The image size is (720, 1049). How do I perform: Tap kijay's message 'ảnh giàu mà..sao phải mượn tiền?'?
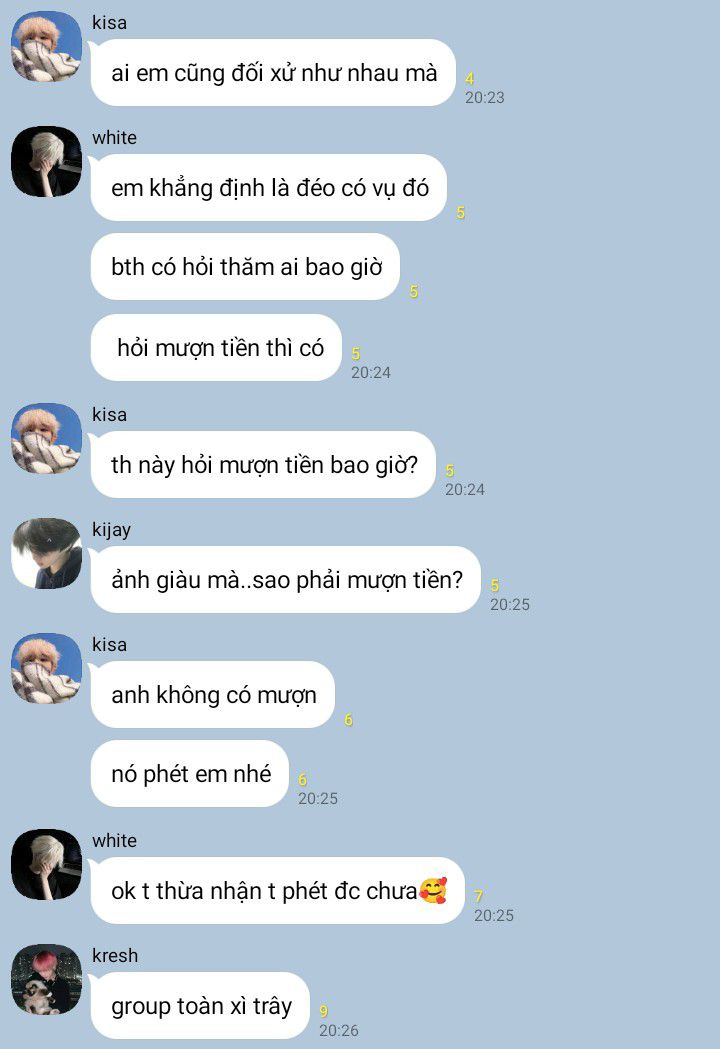[286, 580]
